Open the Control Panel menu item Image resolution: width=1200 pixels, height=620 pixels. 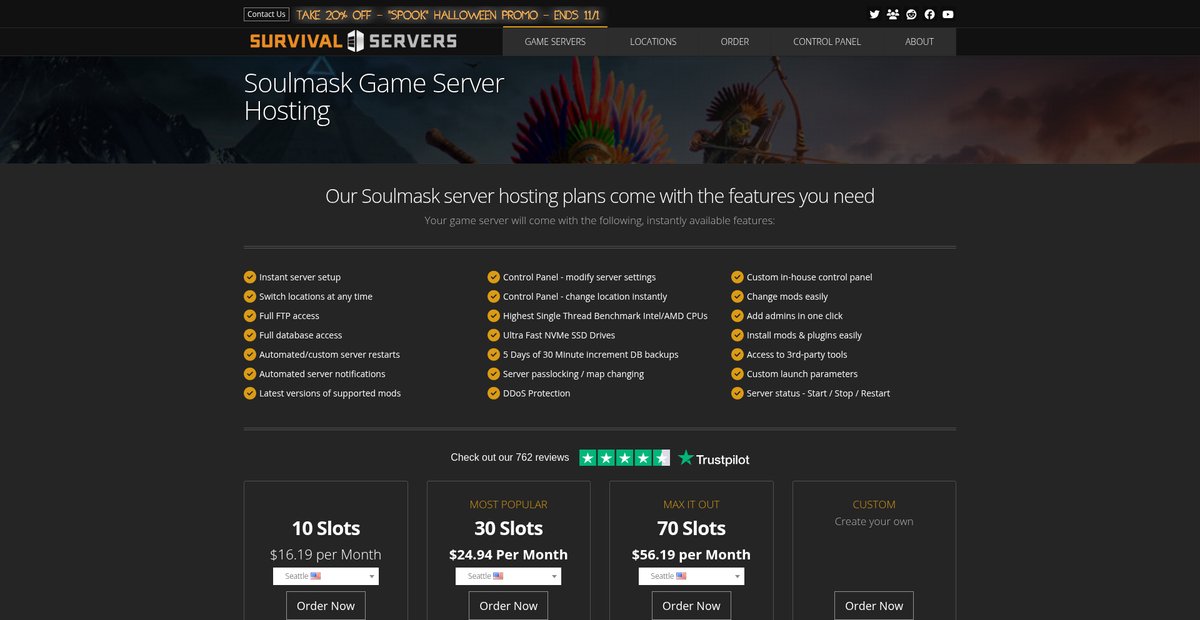(x=827, y=42)
